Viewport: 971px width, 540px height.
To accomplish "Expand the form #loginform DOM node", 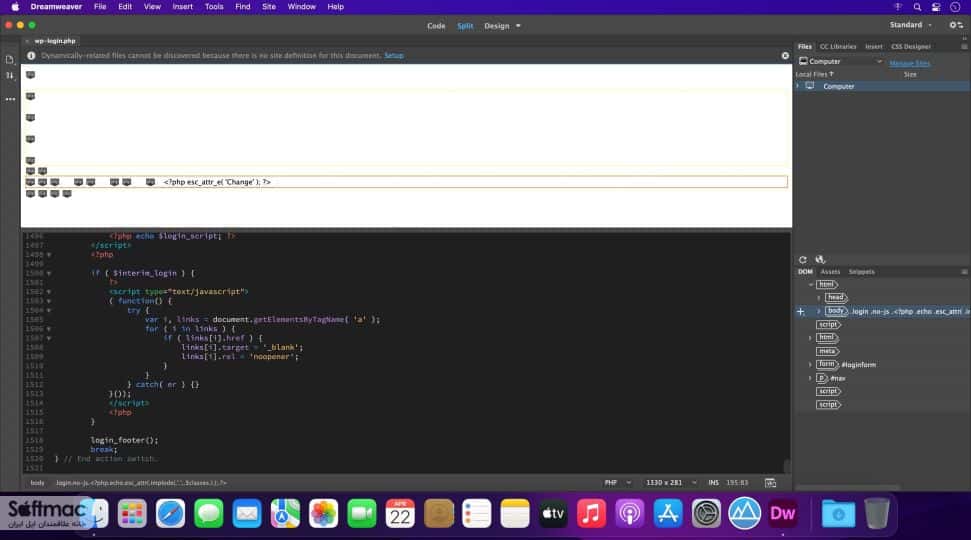I will click(x=811, y=365).
